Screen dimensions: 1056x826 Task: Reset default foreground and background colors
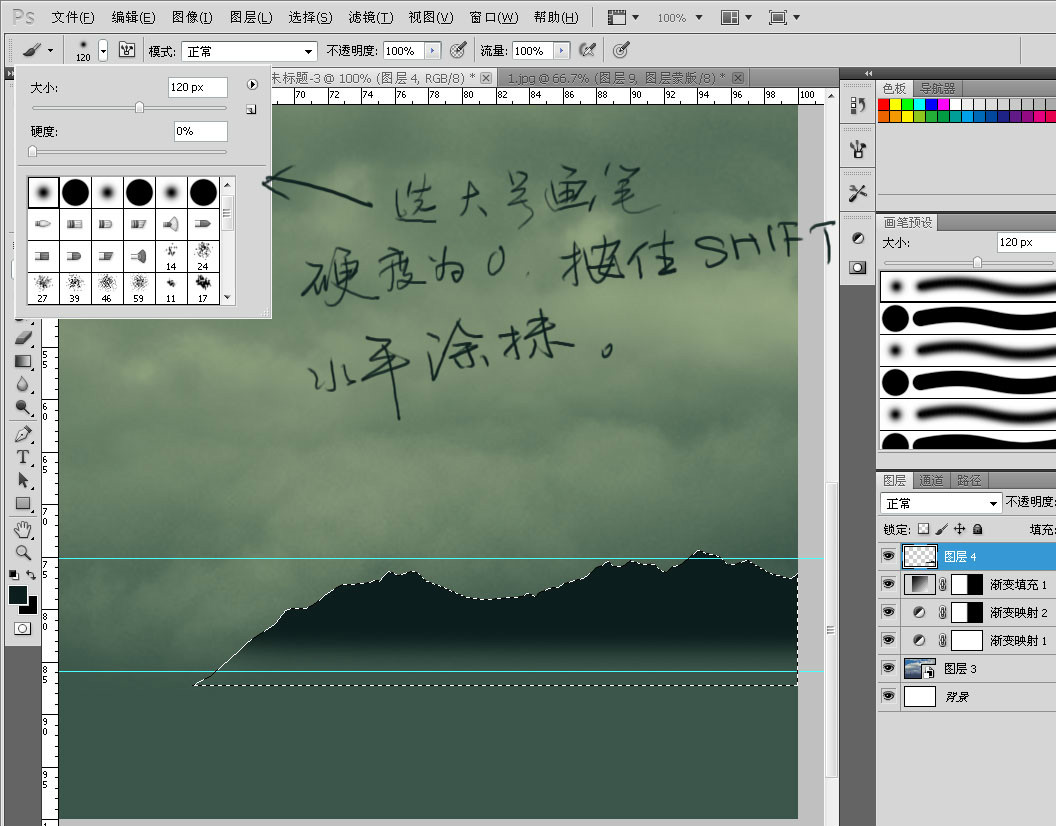(13, 575)
